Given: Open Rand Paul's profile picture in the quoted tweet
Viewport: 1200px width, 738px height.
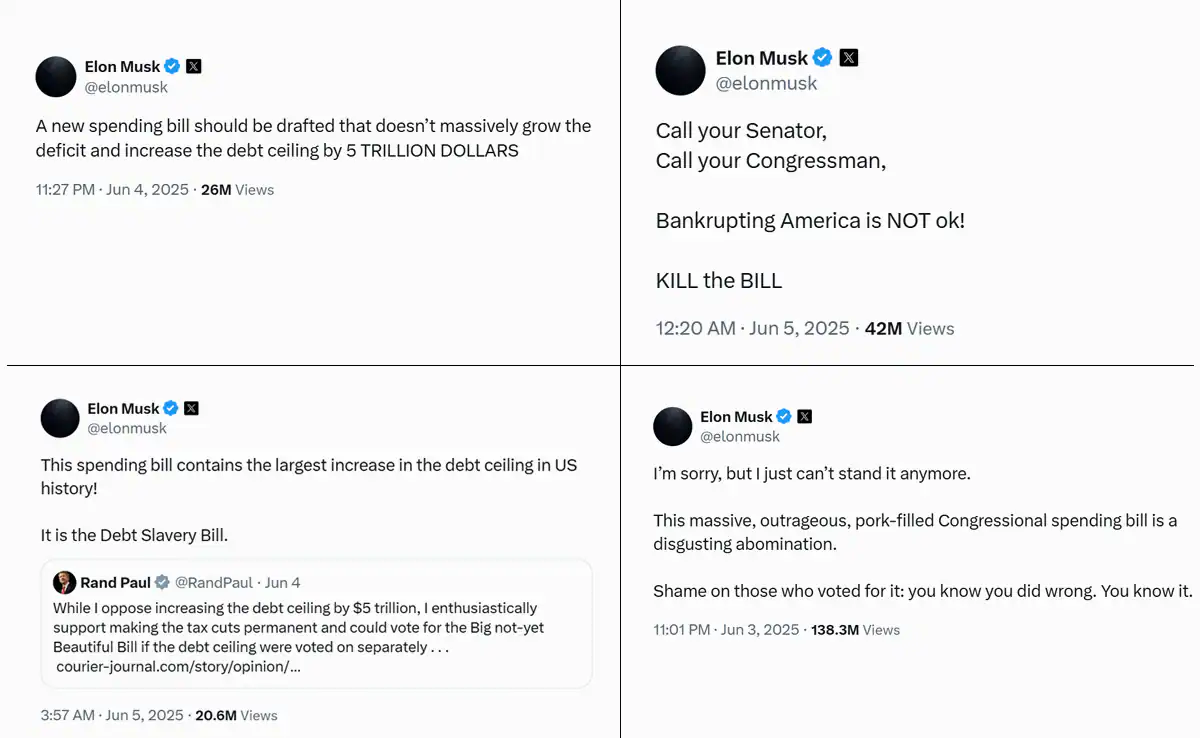Looking at the screenshot, I should pos(65,583).
